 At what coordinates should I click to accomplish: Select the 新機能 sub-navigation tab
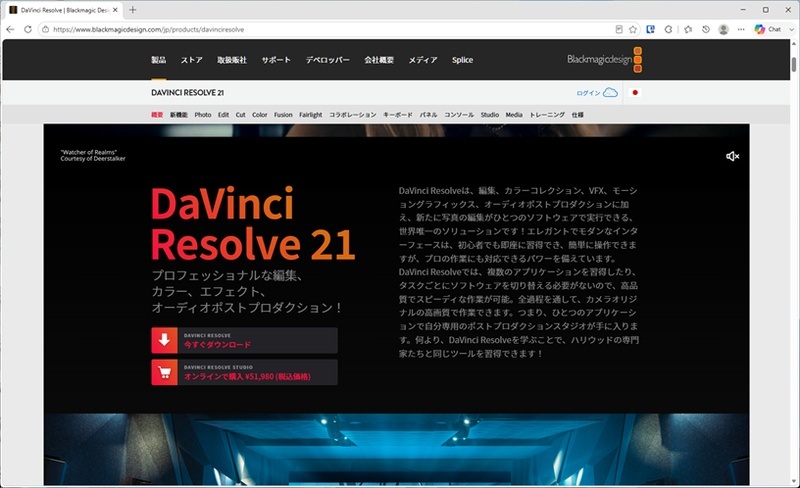[x=179, y=115]
